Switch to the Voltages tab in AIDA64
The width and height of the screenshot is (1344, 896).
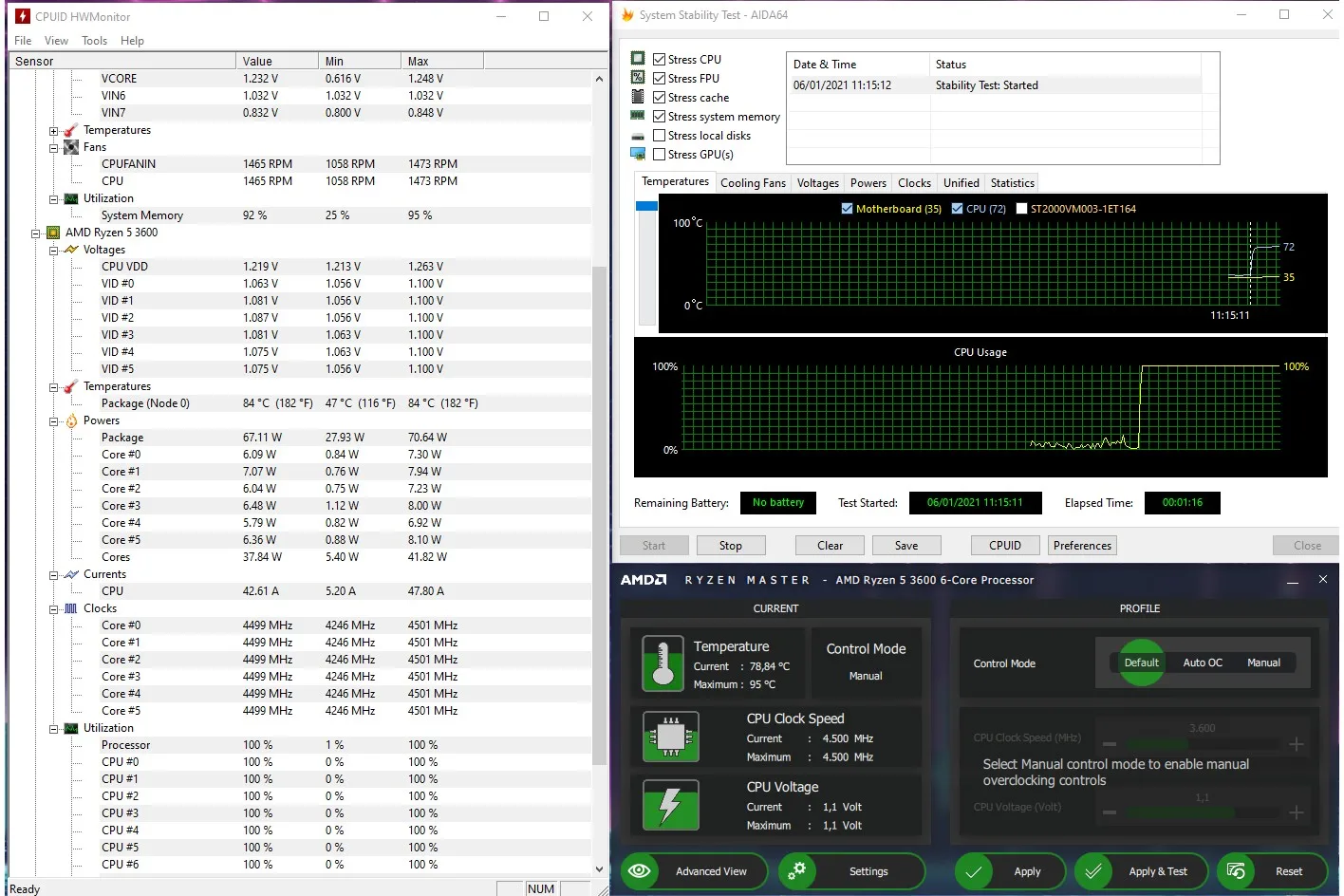(x=817, y=183)
